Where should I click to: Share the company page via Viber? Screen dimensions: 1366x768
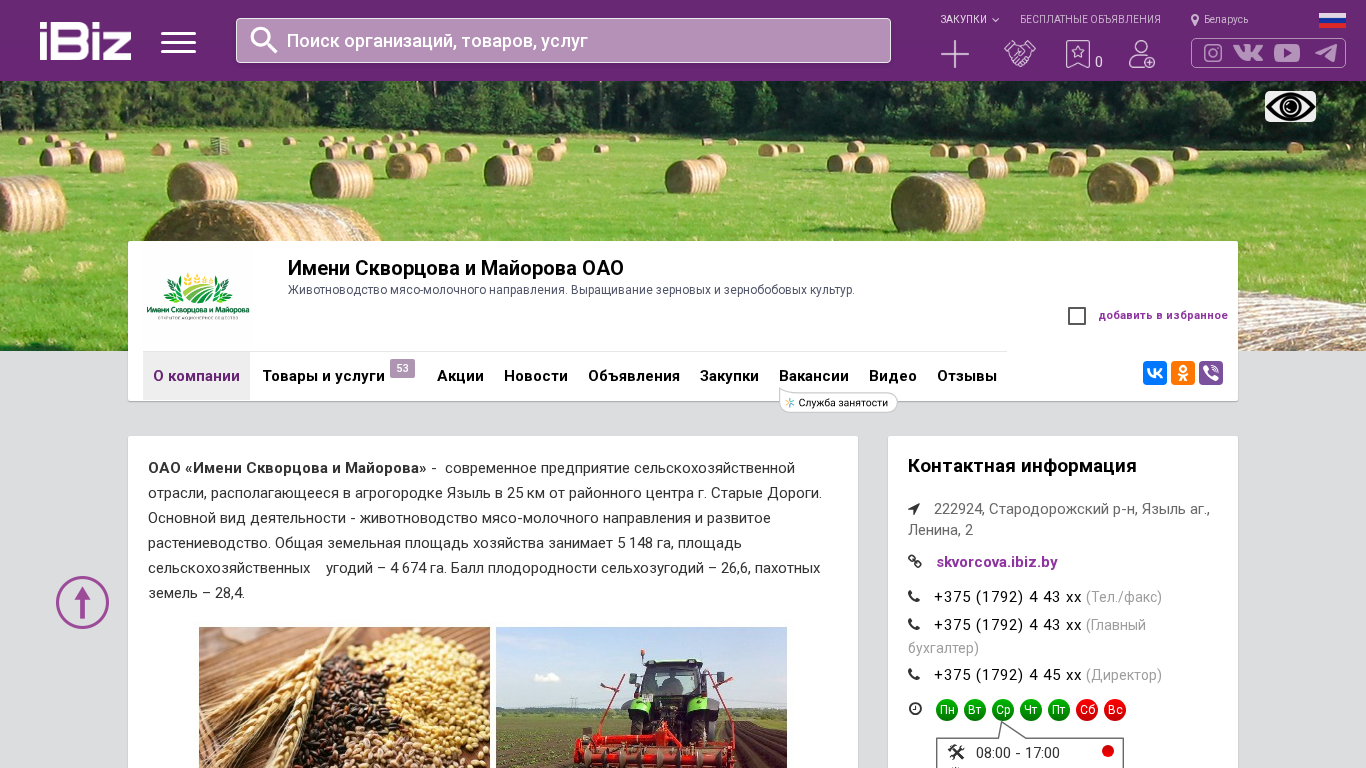tap(1211, 373)
